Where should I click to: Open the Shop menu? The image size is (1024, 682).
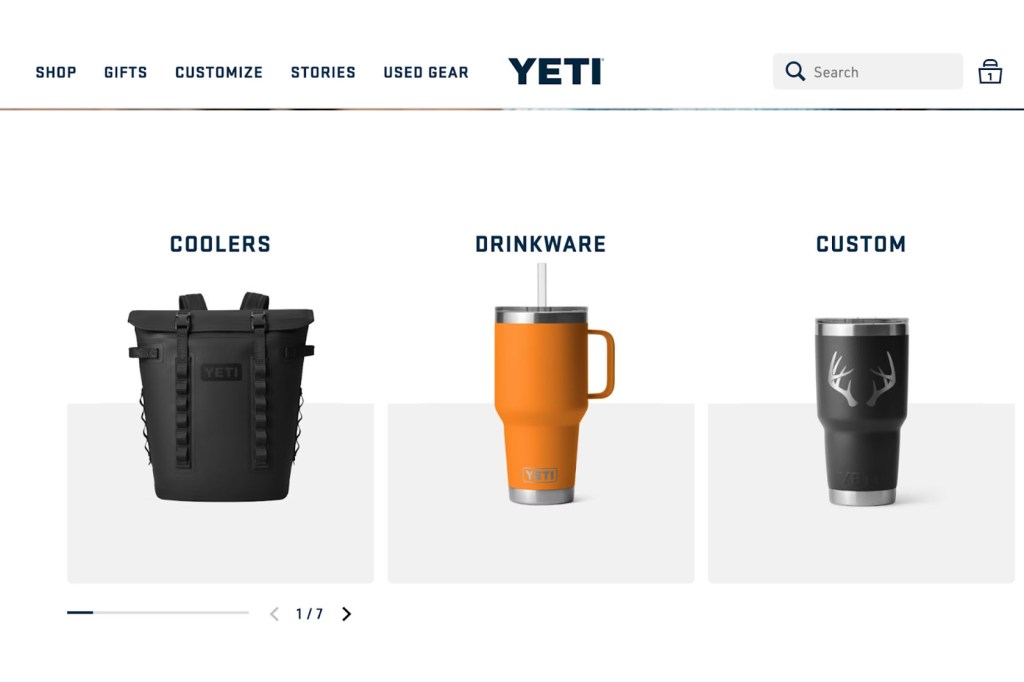tap(56, 72)
